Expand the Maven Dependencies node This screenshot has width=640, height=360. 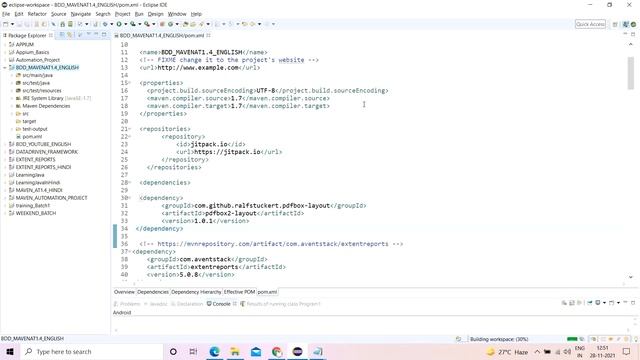(x=12, y=106)
